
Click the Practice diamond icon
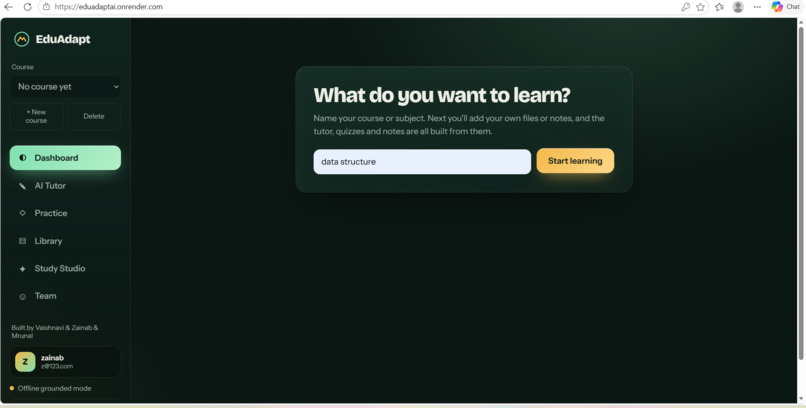click(x=23, y=213)
